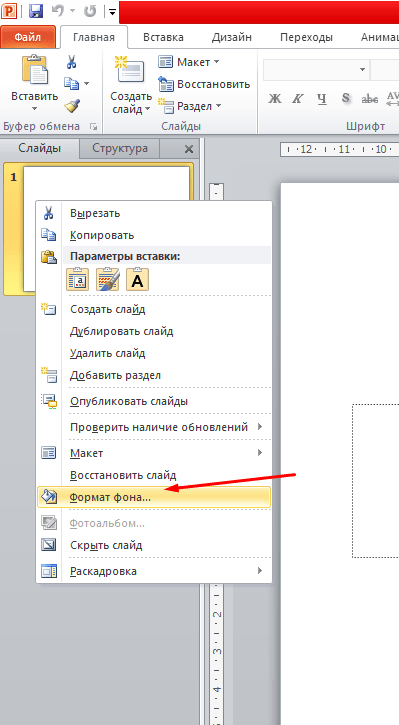
Task: Expand the Вставить paste options arrow
Action: click(x=35, y=109)
